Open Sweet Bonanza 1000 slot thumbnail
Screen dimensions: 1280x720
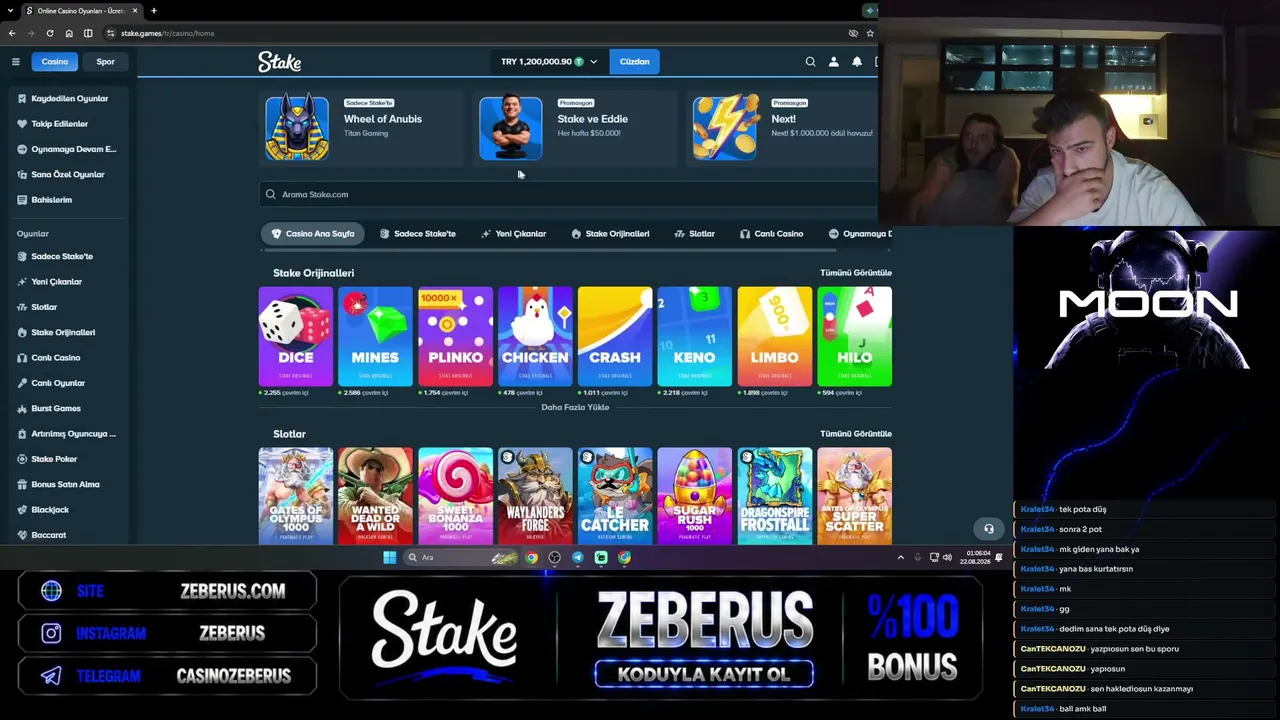[x=455, y=496]
